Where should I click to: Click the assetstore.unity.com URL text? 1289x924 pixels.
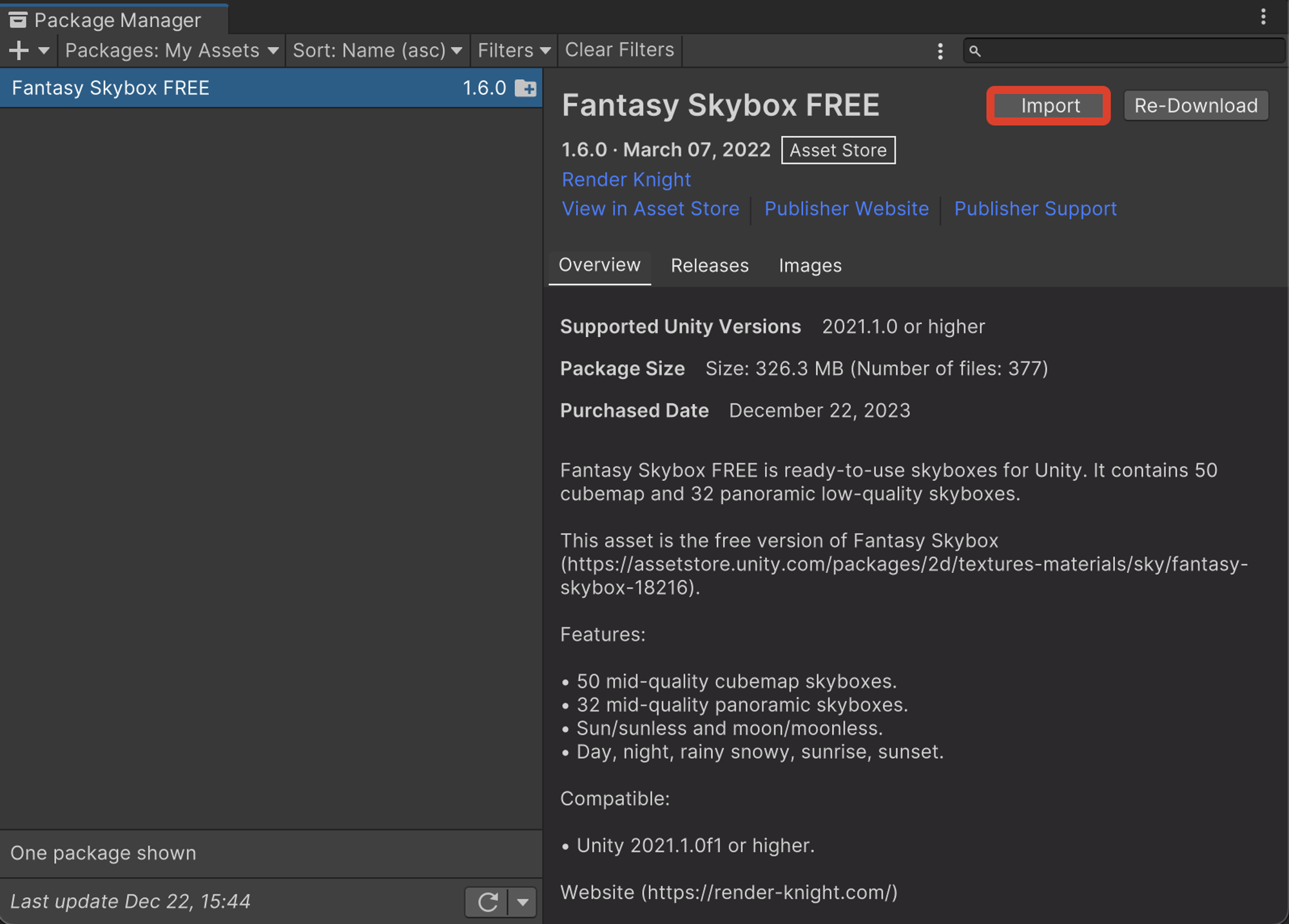pos(904,575)
